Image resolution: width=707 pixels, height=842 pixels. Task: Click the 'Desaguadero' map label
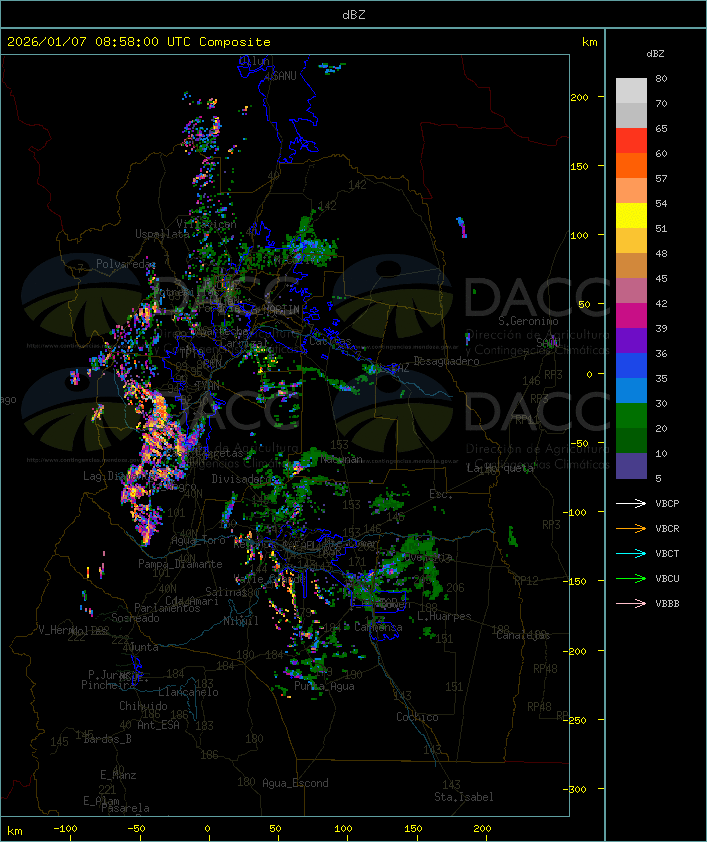pos(446,361)
